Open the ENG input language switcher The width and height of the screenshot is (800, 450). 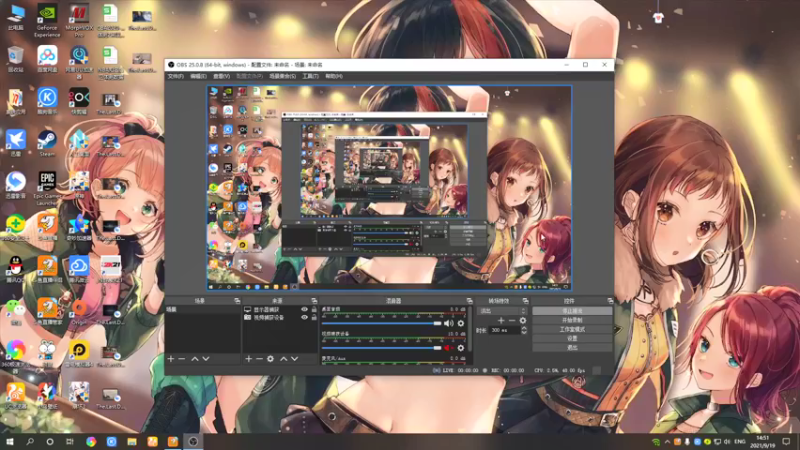click(740, 441)
